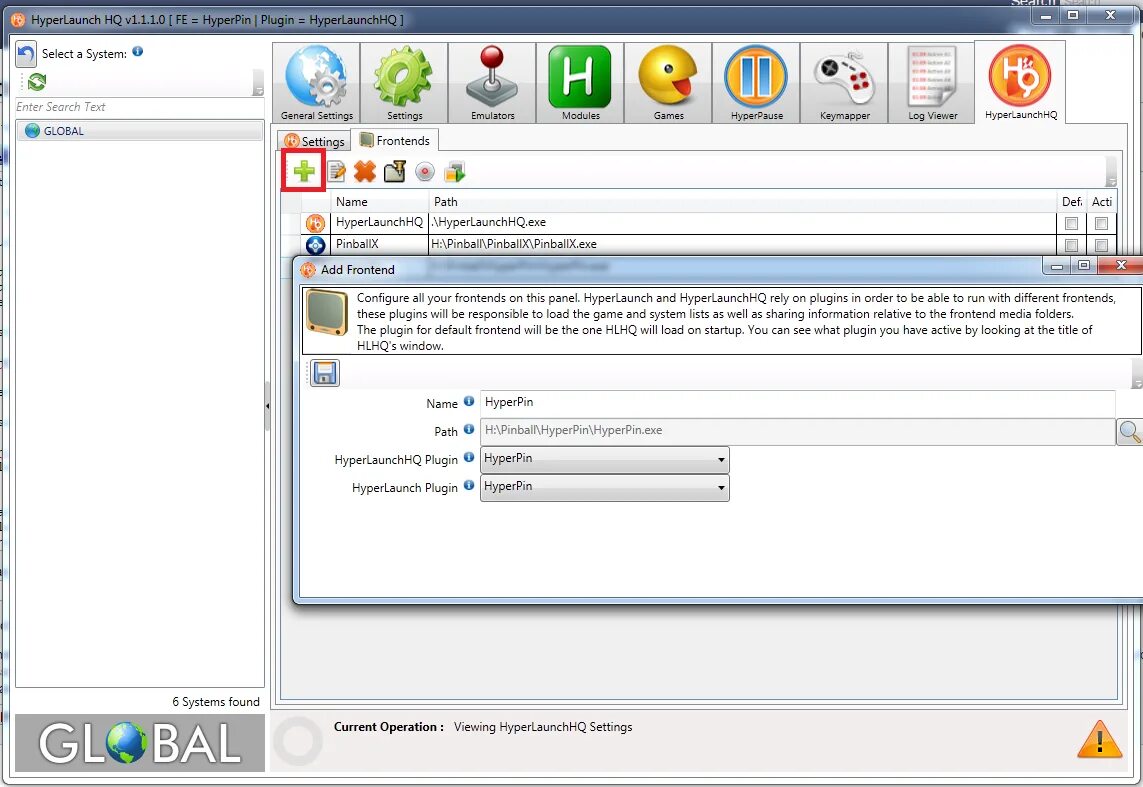1143x787 pixels.
Task: Switch to the Frontends sub-tab
Action: [x=395, y=140]
